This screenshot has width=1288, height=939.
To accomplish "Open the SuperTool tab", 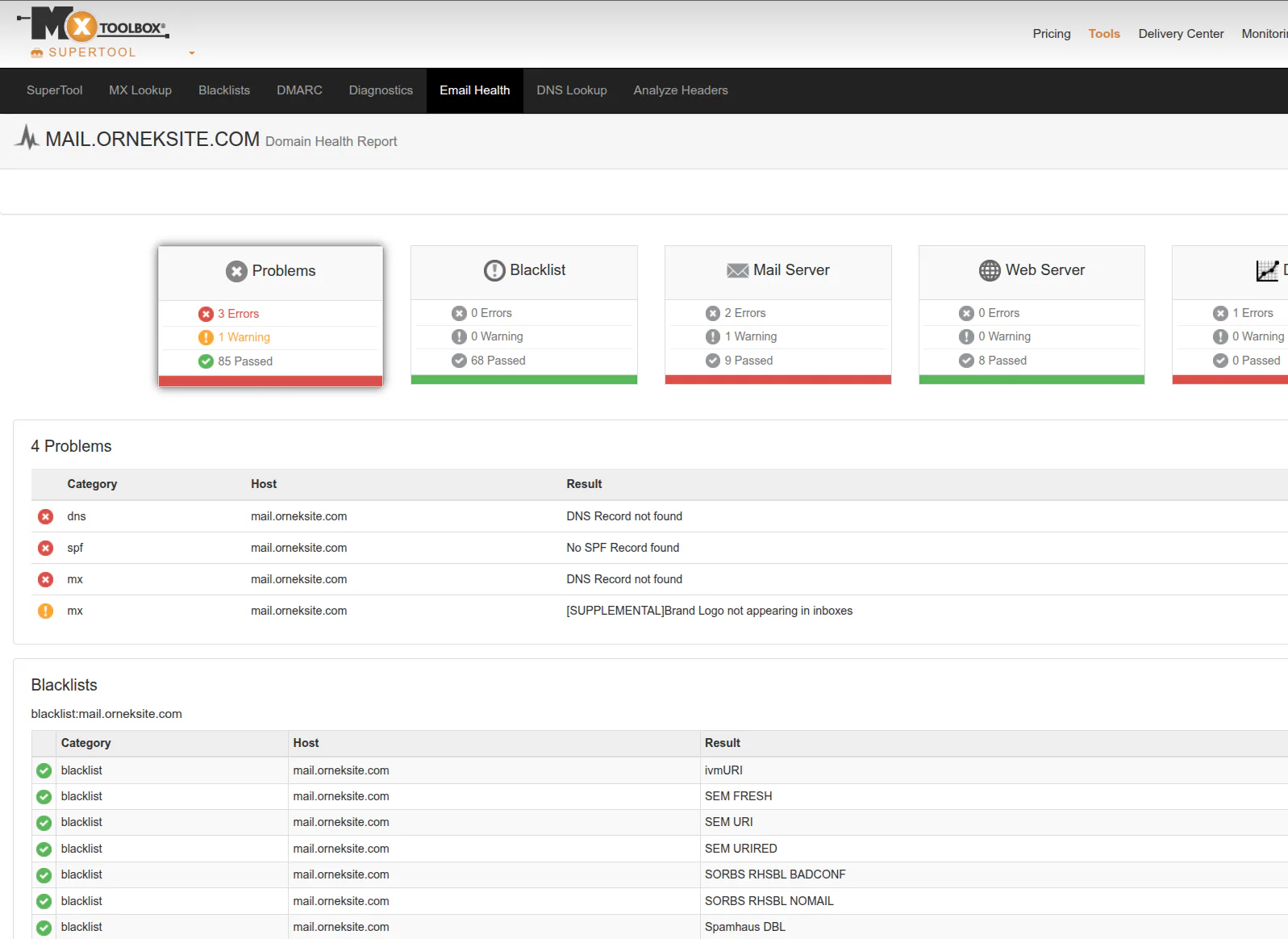I will coord(55,90).
